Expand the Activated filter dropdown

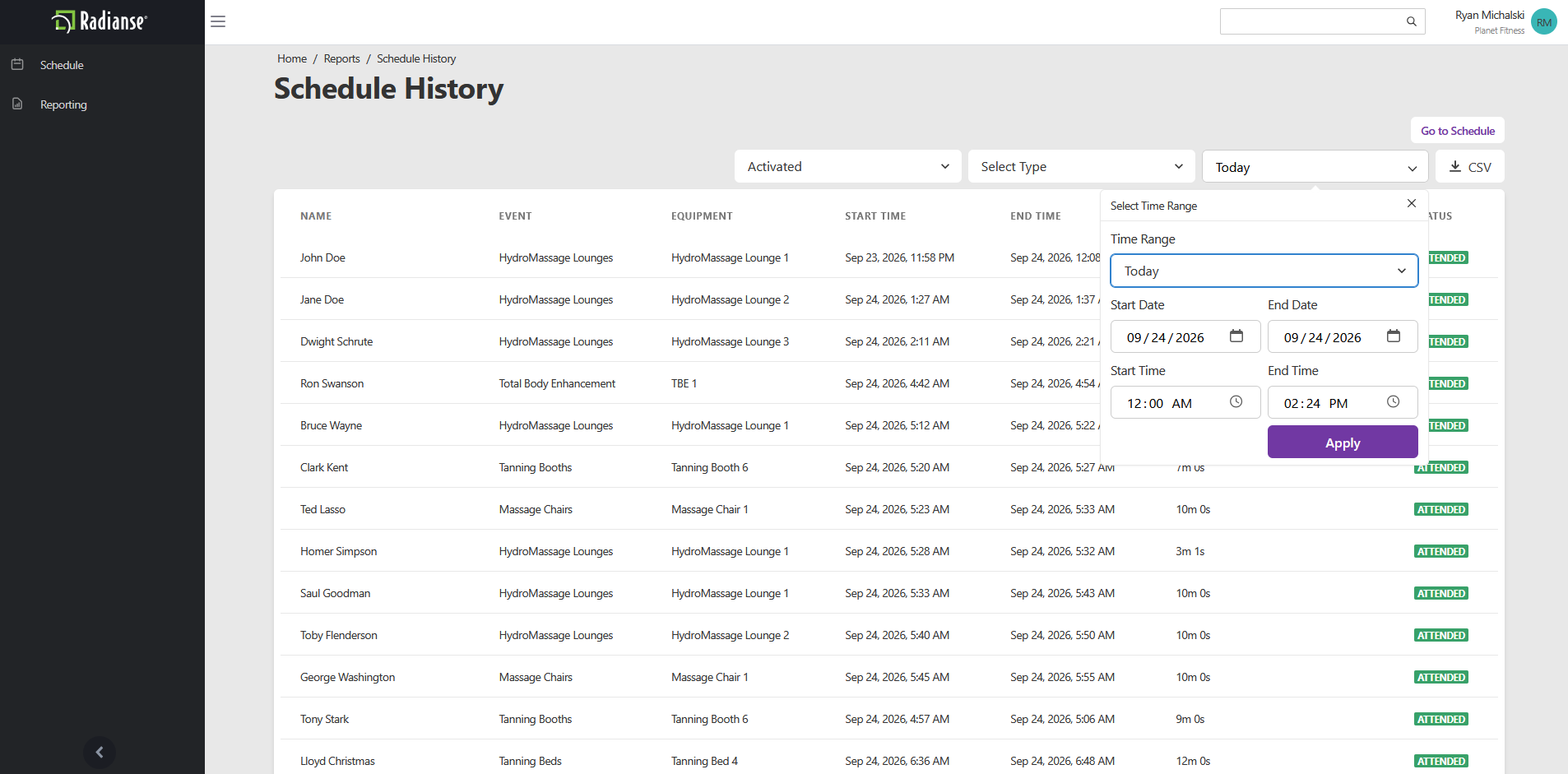tap(848, 166)
